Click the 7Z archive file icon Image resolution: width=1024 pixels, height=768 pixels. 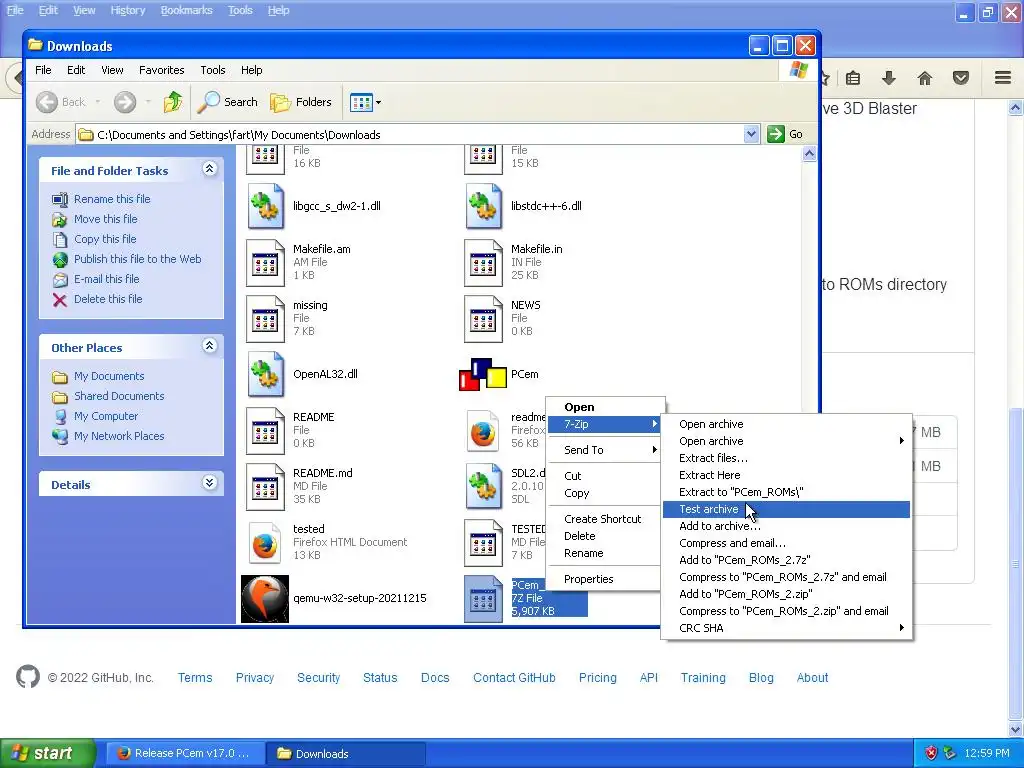[x=484, y=598]
